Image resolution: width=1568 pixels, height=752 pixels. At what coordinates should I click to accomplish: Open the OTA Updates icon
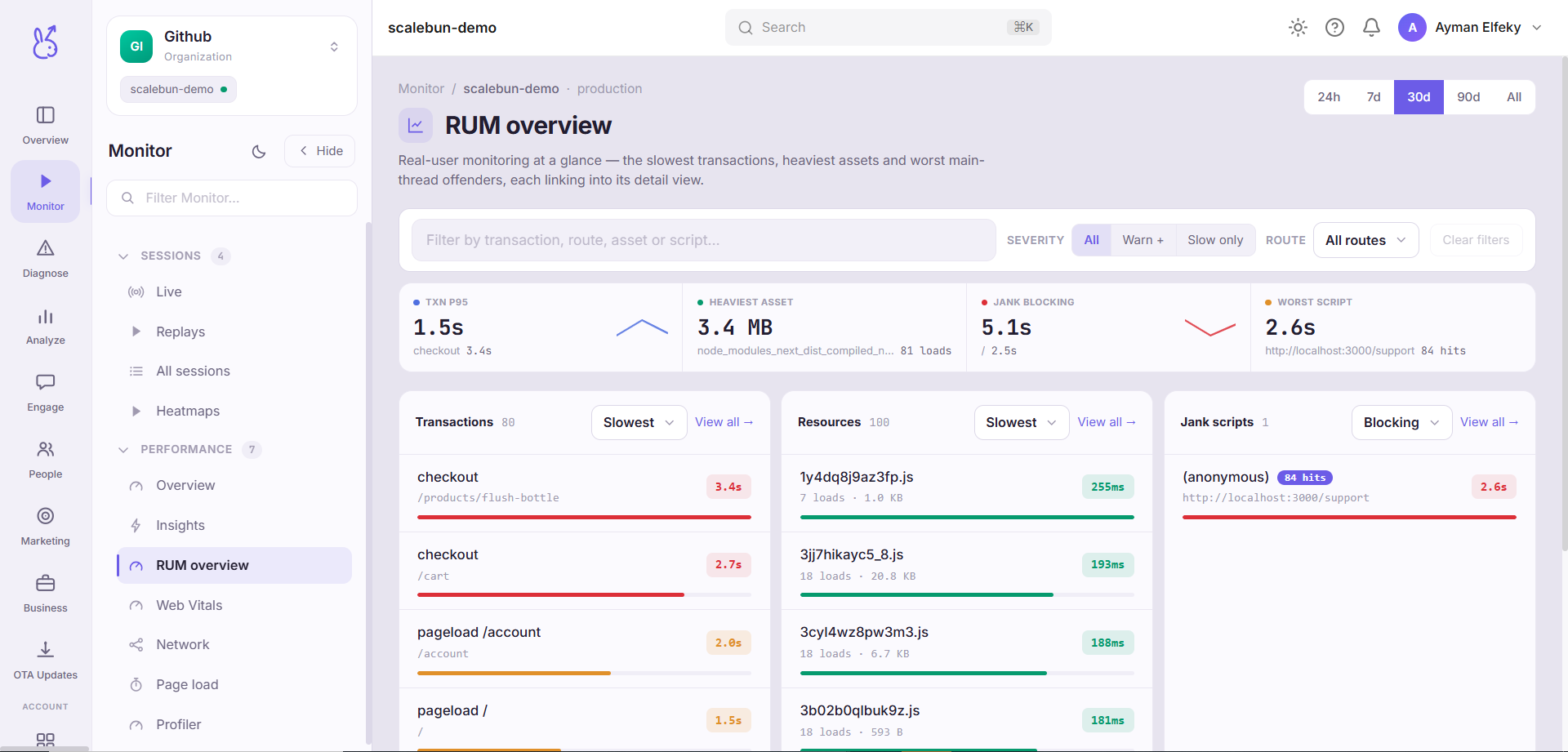click(x=46, y=660)
